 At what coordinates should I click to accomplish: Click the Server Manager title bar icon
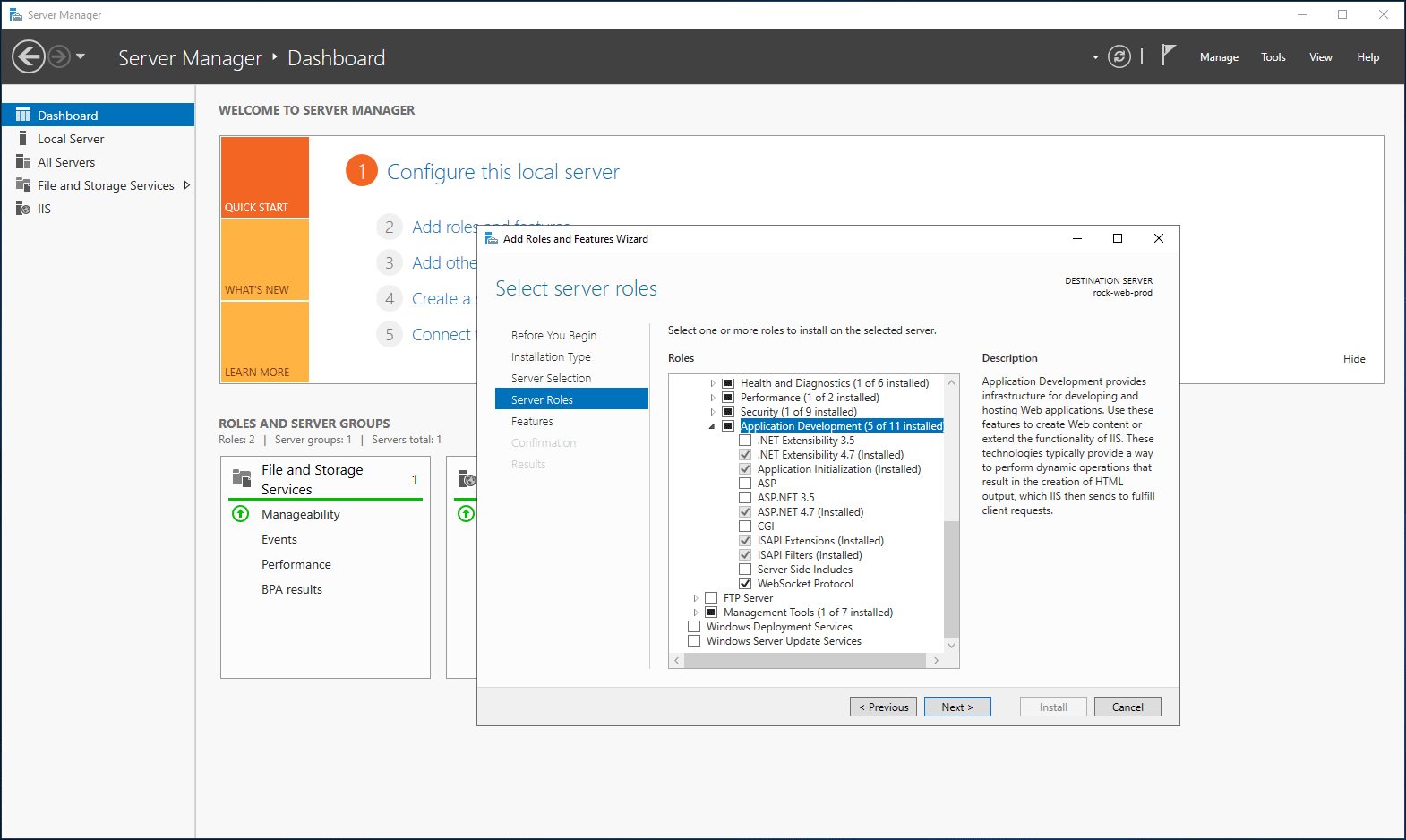[15, 15]
